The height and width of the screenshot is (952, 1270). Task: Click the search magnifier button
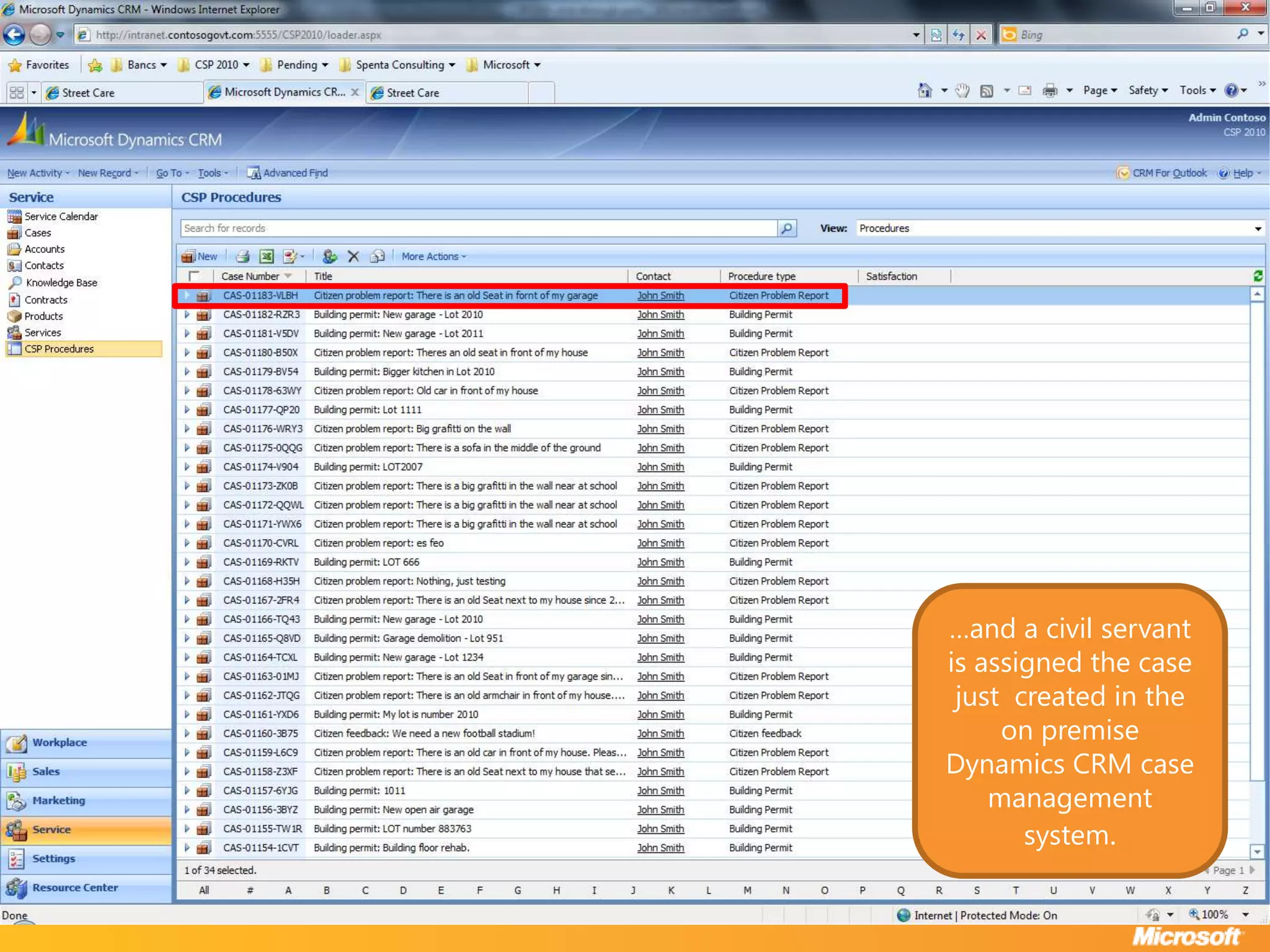[787, 228]
